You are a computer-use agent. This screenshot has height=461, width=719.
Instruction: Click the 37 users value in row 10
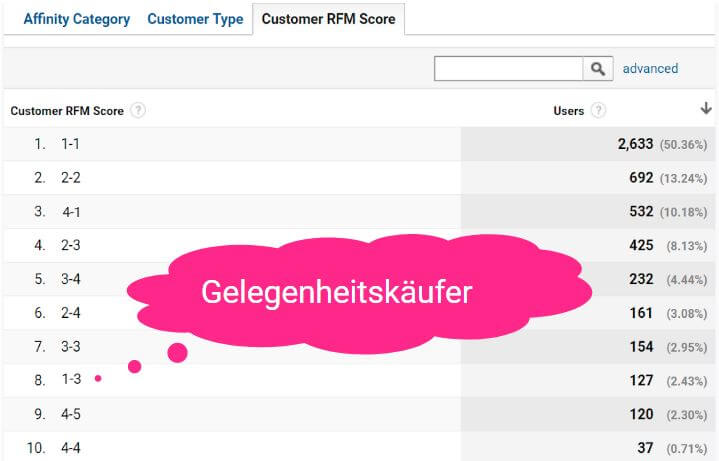coord(645,448)
